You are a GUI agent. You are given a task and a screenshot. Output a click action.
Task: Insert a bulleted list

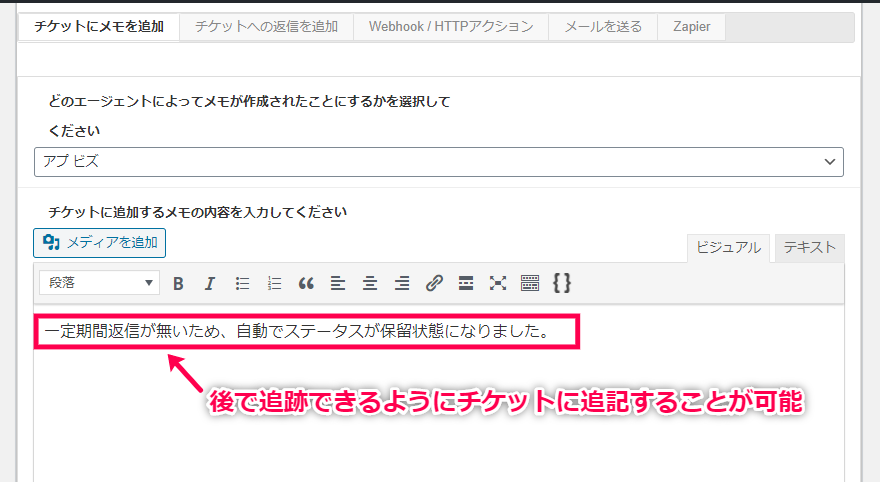[242, 283]
